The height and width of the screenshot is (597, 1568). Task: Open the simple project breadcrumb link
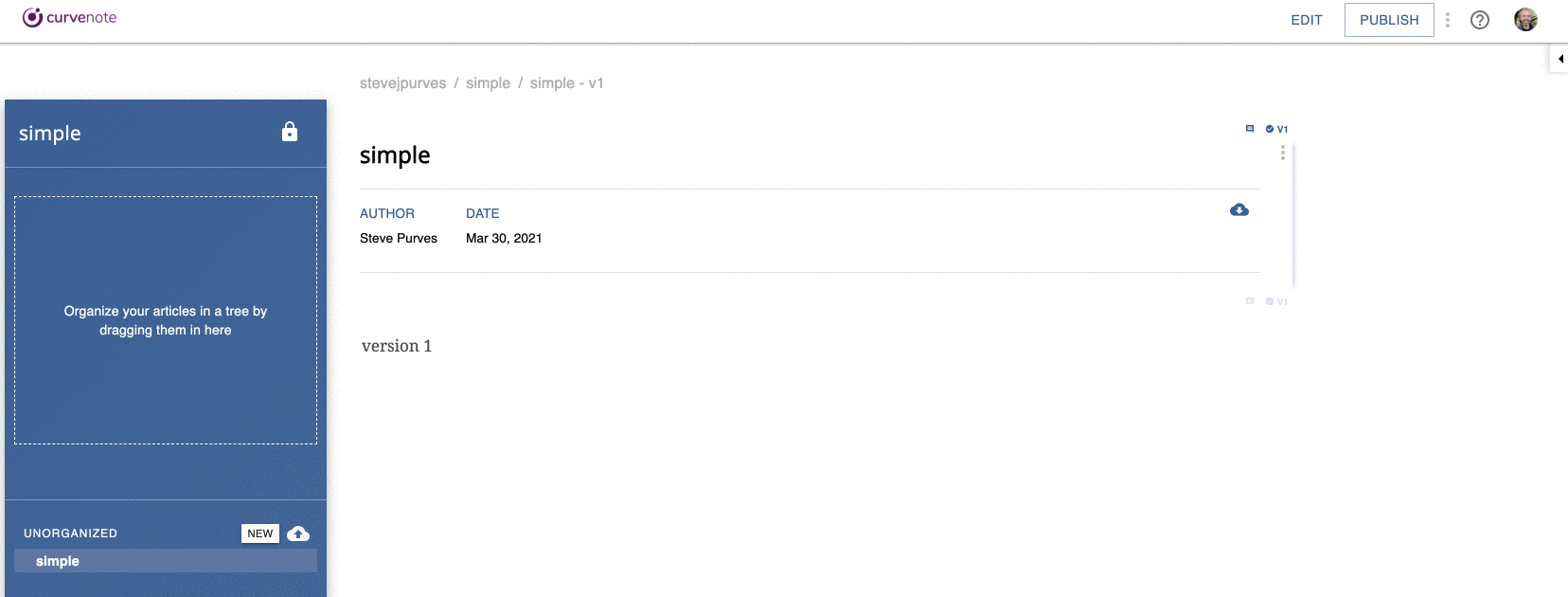pos(488,83)
